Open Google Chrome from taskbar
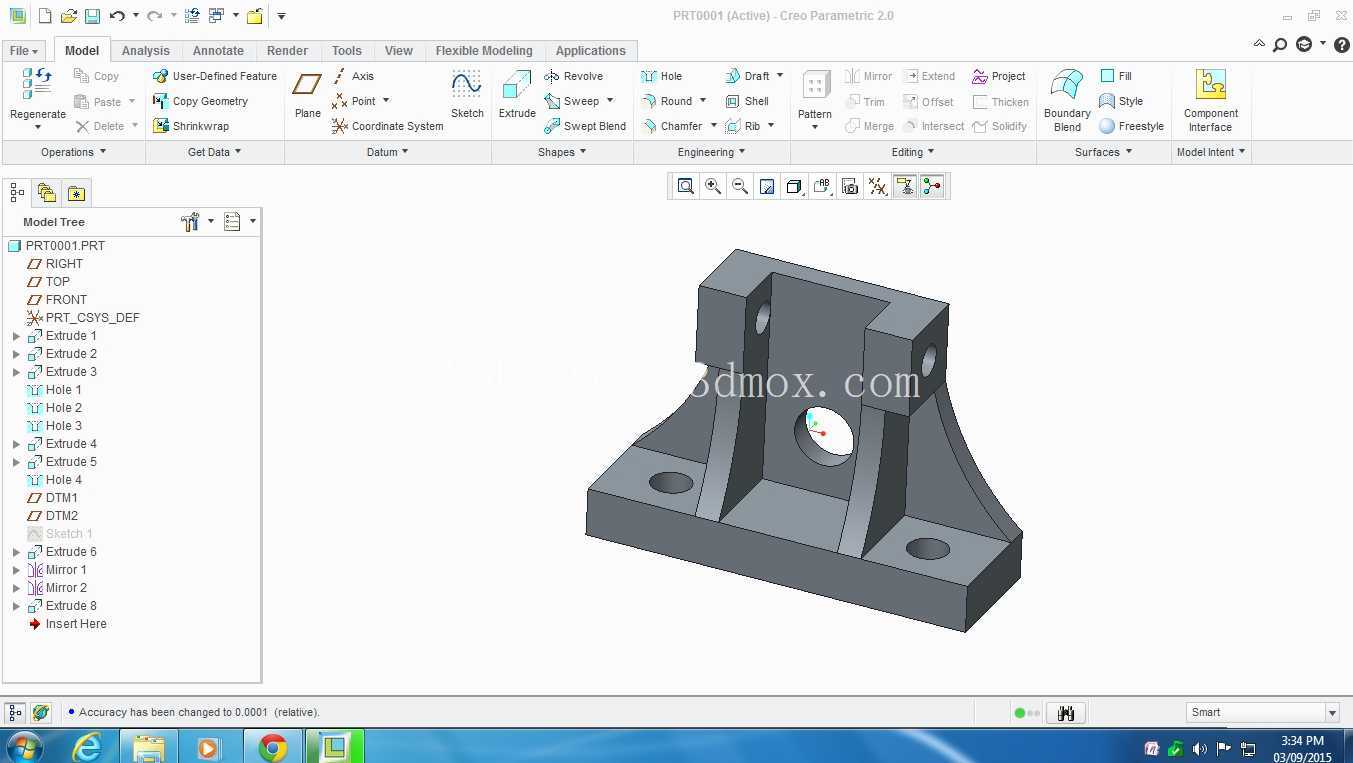 (272, 746)
